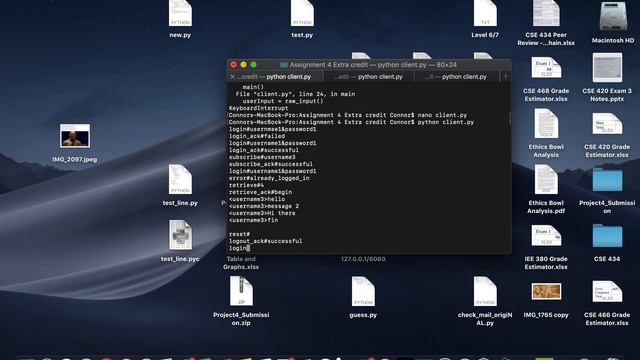Open the Project4_Submission folder
The image size is (640, 360).
click(607, 180)
